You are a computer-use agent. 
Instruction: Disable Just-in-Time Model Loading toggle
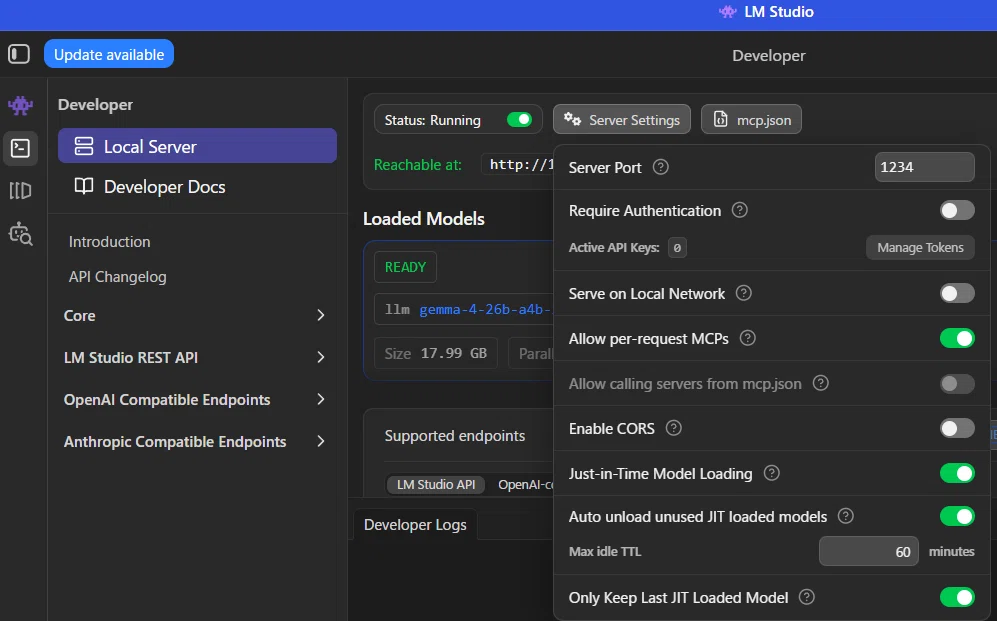coord(957,473)
